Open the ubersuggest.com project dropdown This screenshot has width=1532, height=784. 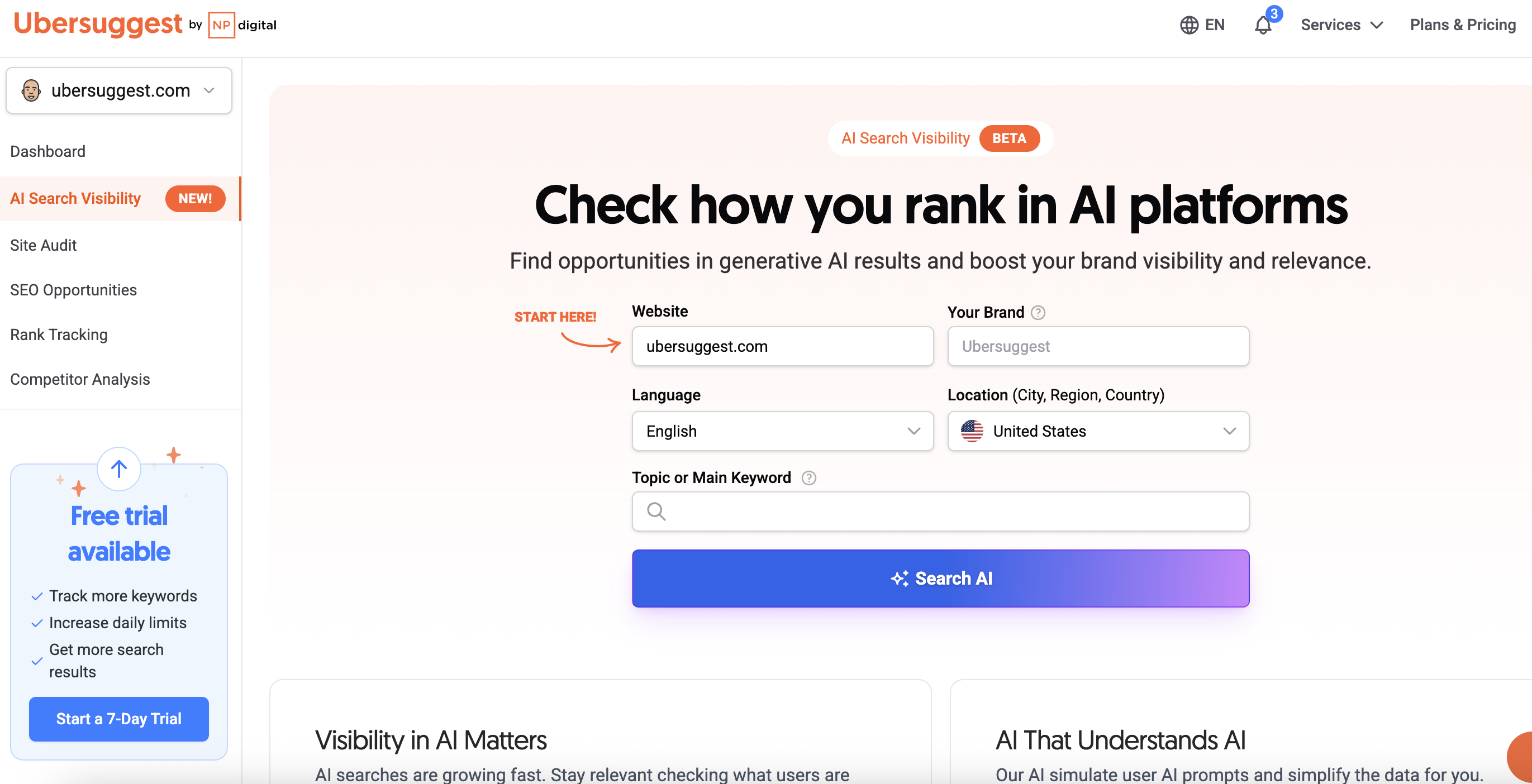(119, 90)
